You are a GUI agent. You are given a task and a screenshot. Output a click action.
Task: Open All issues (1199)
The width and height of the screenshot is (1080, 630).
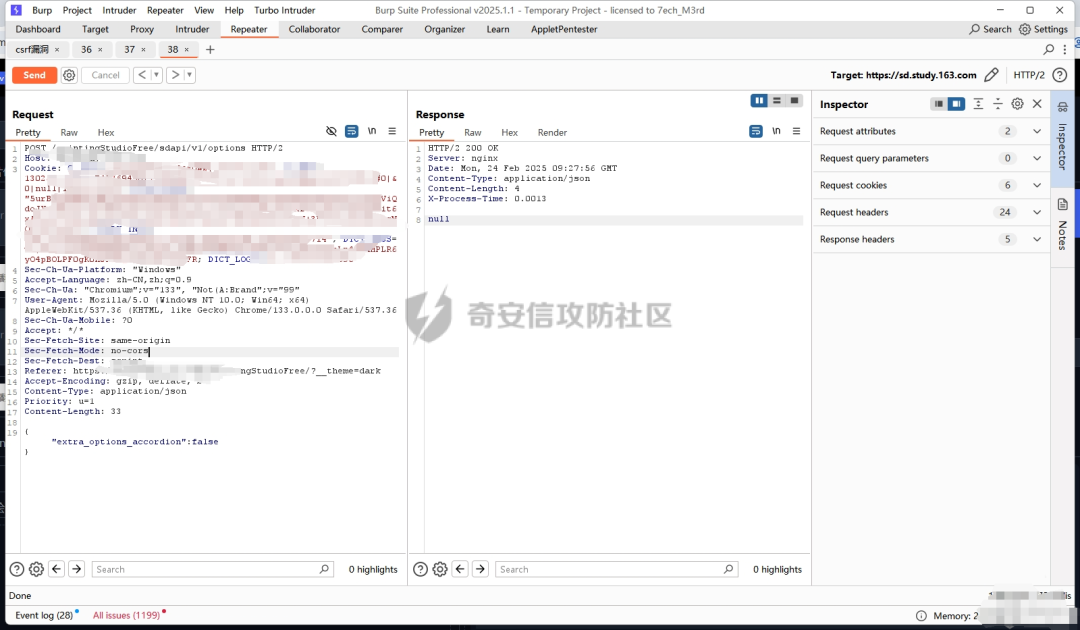(x=127, y=616)
